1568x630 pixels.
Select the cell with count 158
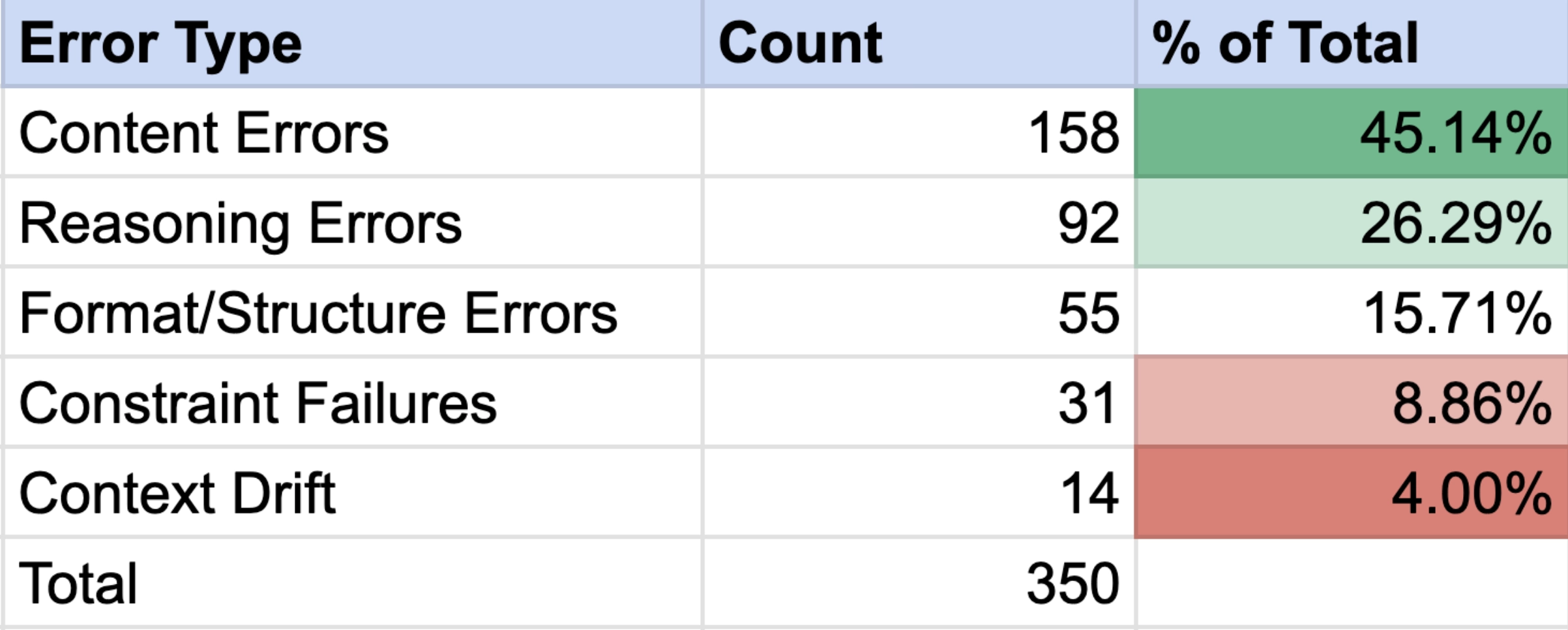point(918,132)
